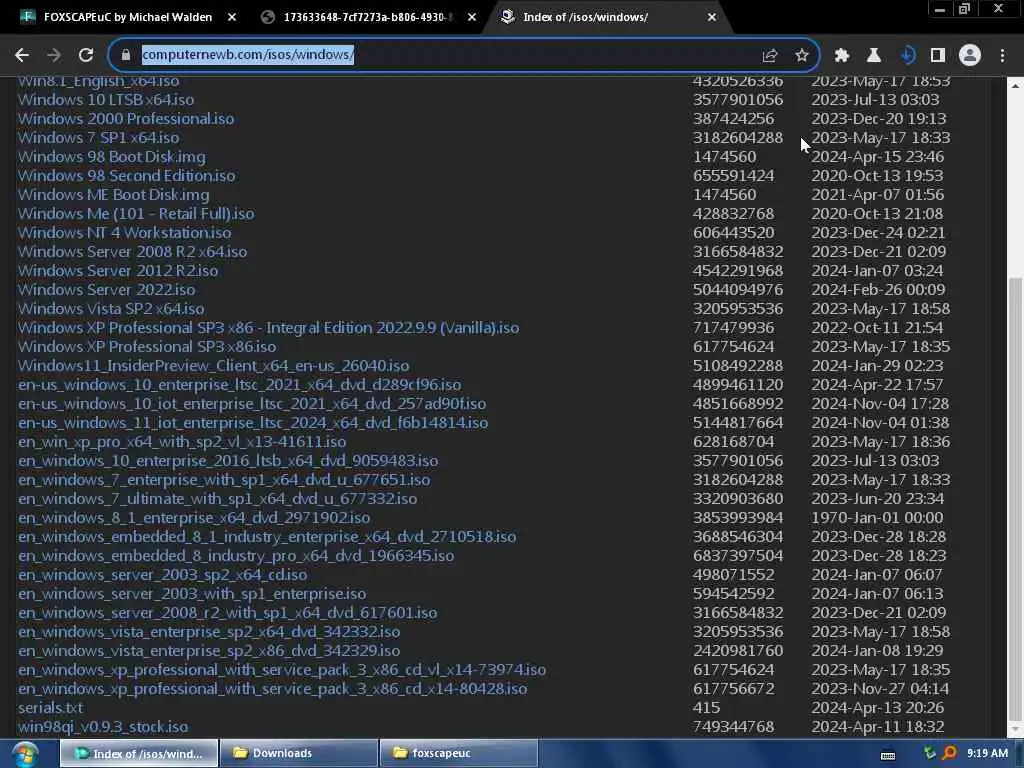1024x768 pixels.
Task: Select Index of /isos/wind... taskbar button
Action: tap(139, 753)
